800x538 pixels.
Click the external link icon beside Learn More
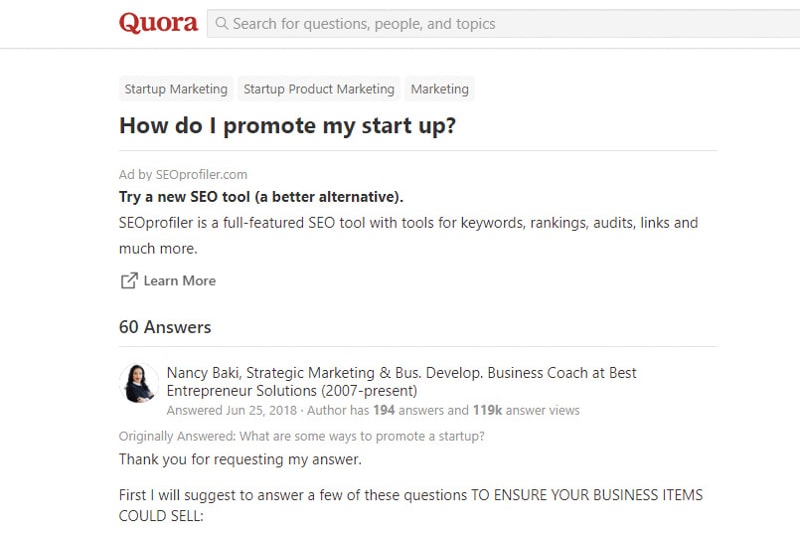pyautogui.click(x=129, y=280)
